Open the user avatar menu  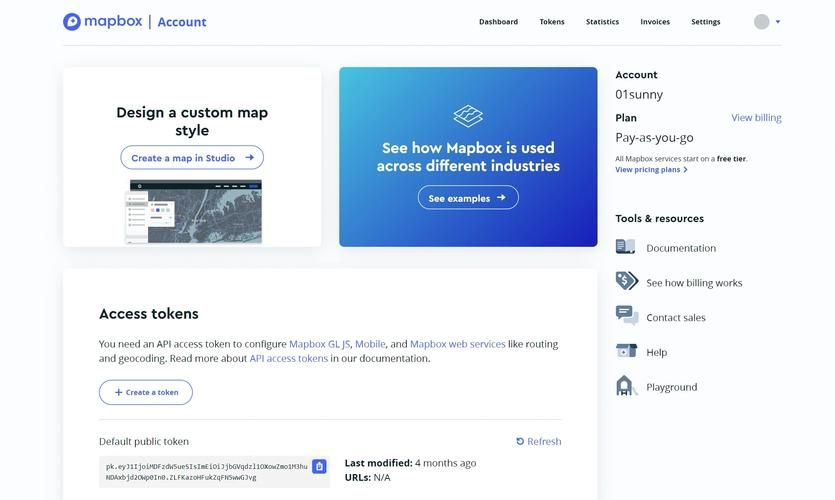pos(762,22)
